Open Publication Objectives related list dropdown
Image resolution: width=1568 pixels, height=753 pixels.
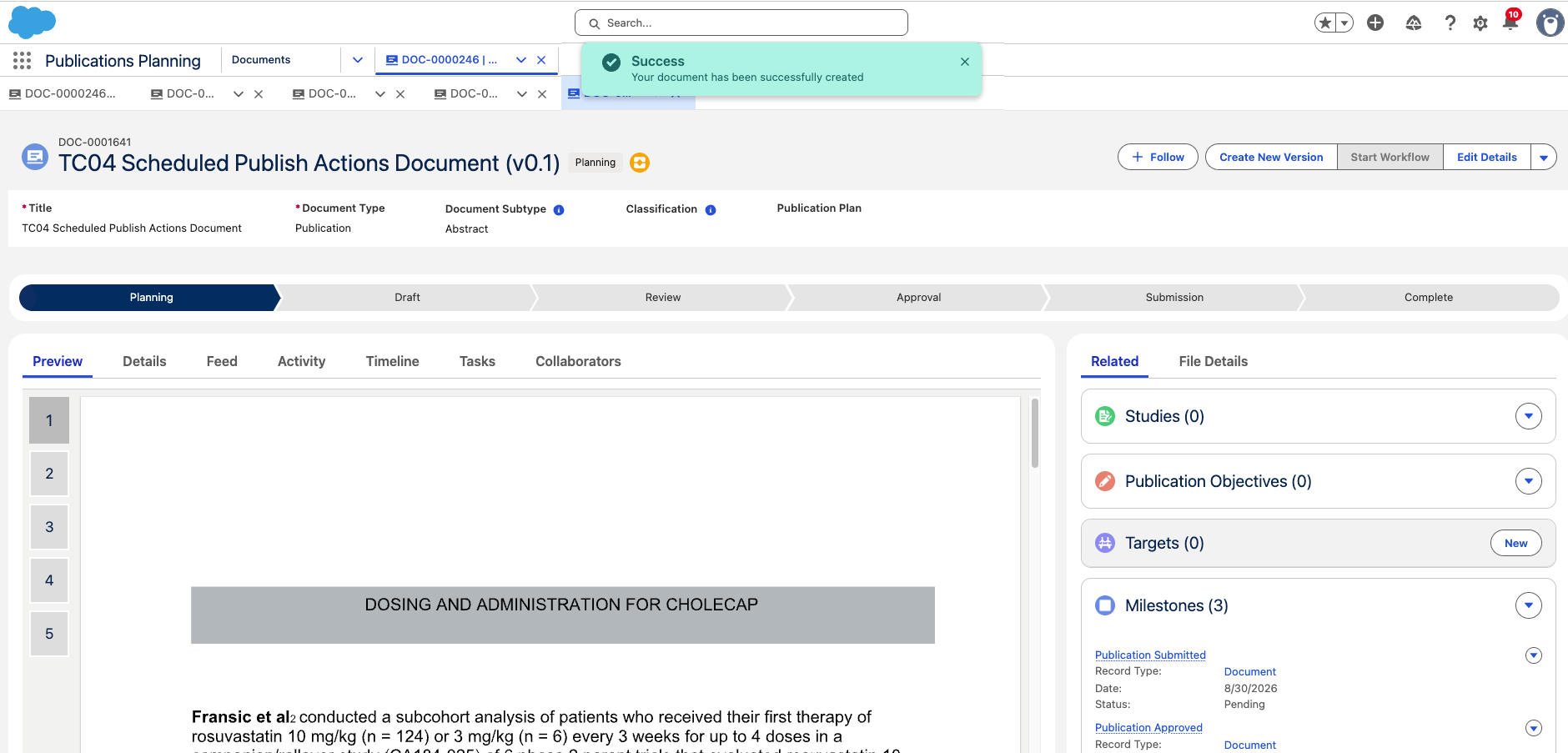[x=1529, y=481]
